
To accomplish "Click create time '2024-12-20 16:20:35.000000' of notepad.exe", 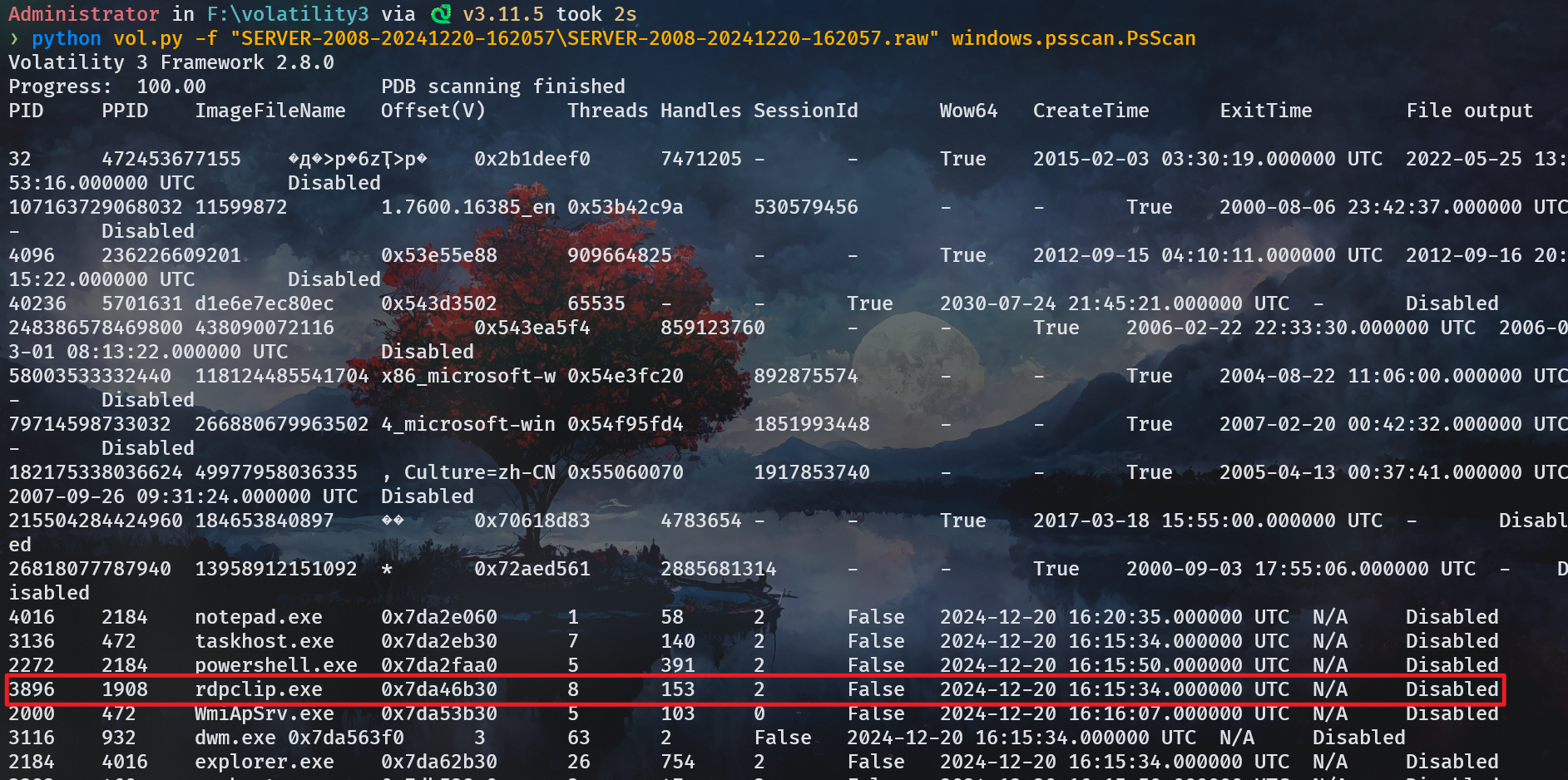I will (x=1091, y=617).
